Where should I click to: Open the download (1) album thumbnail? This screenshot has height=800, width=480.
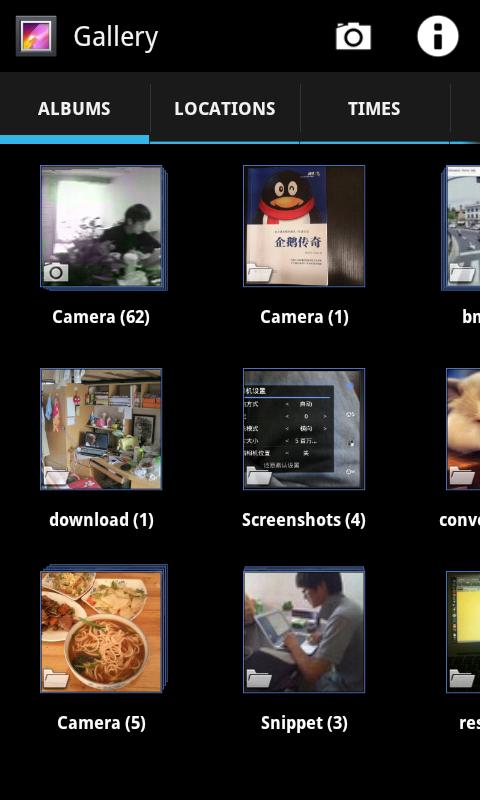coord(101,429)
